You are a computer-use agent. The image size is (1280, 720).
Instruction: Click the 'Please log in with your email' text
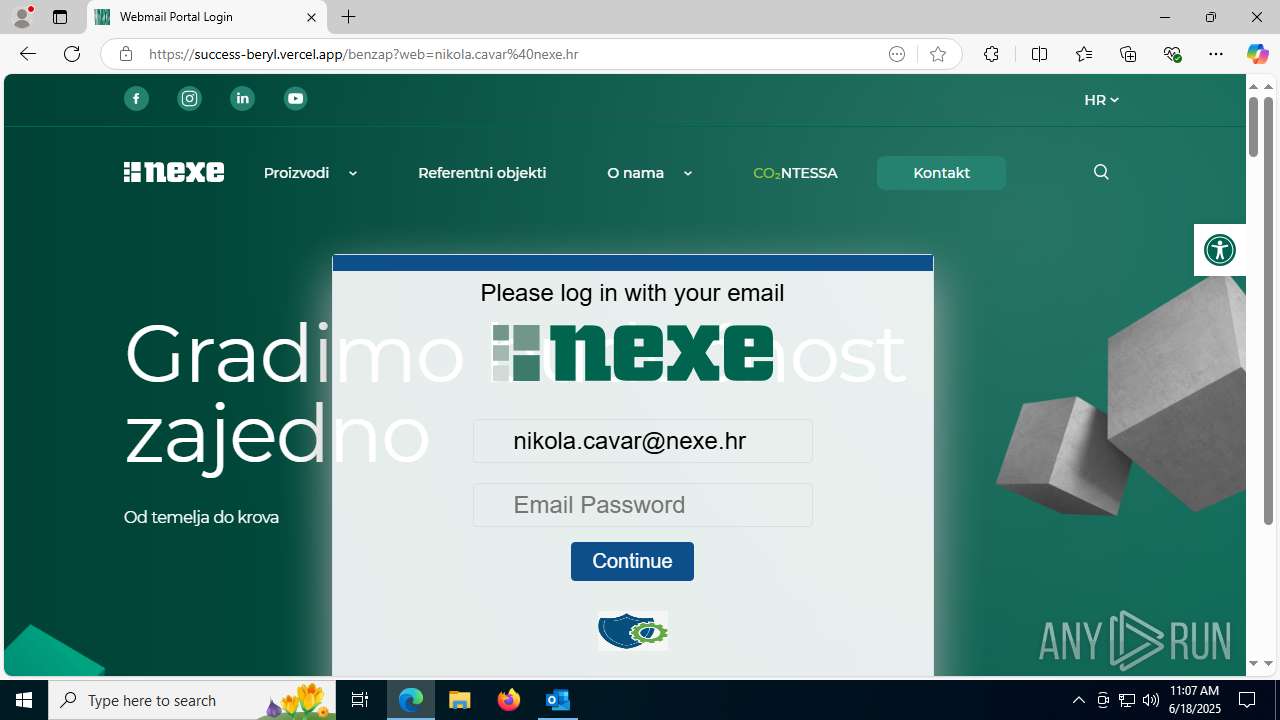pyautogui.click(x=632, y=293)
